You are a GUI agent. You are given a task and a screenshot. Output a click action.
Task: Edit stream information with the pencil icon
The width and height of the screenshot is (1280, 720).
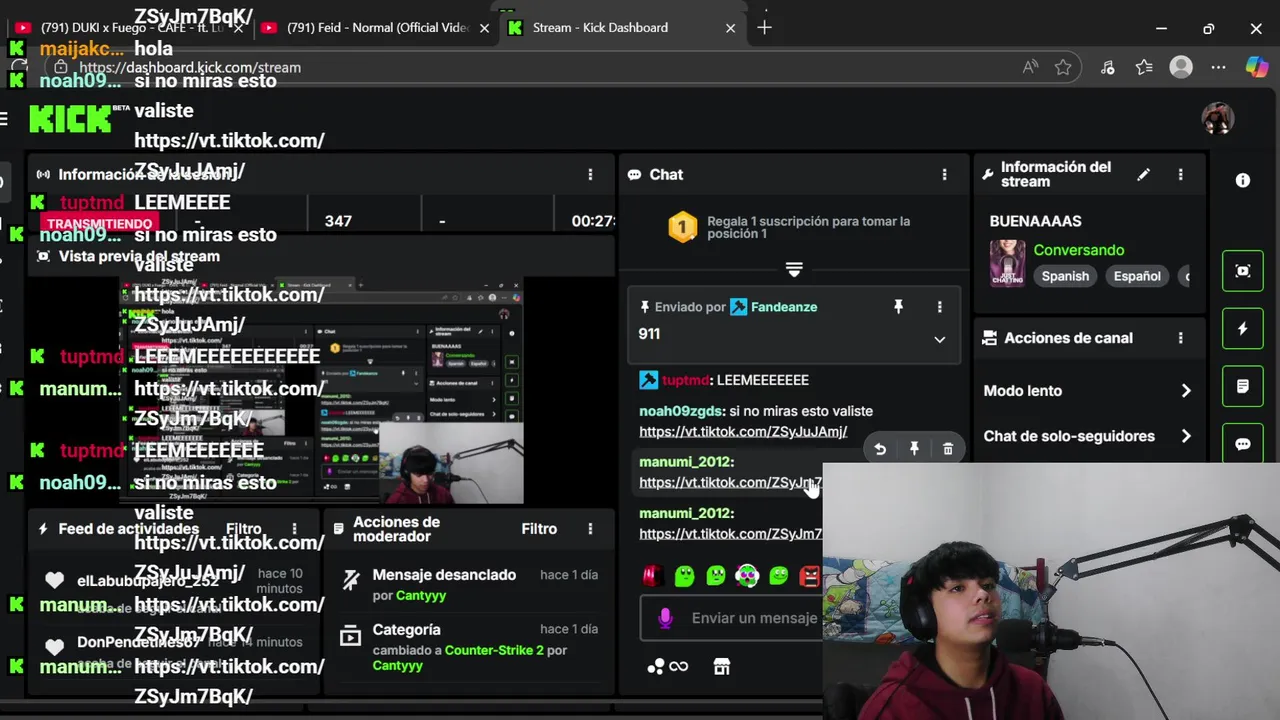(x=1143, y=174)
